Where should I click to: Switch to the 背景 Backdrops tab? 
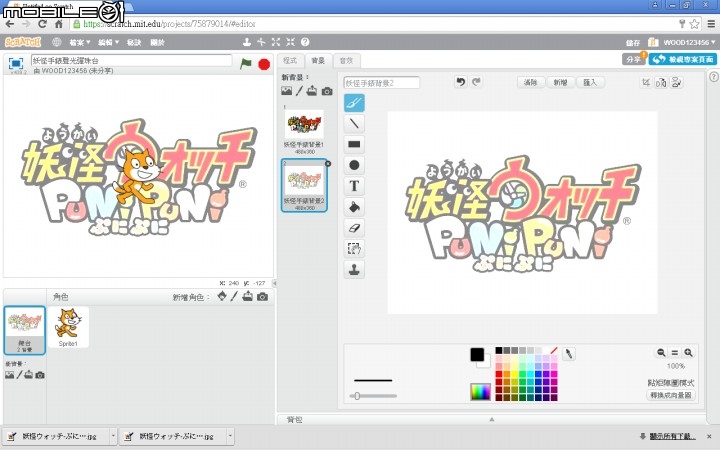pyautogui.click(x=318, y=61)
